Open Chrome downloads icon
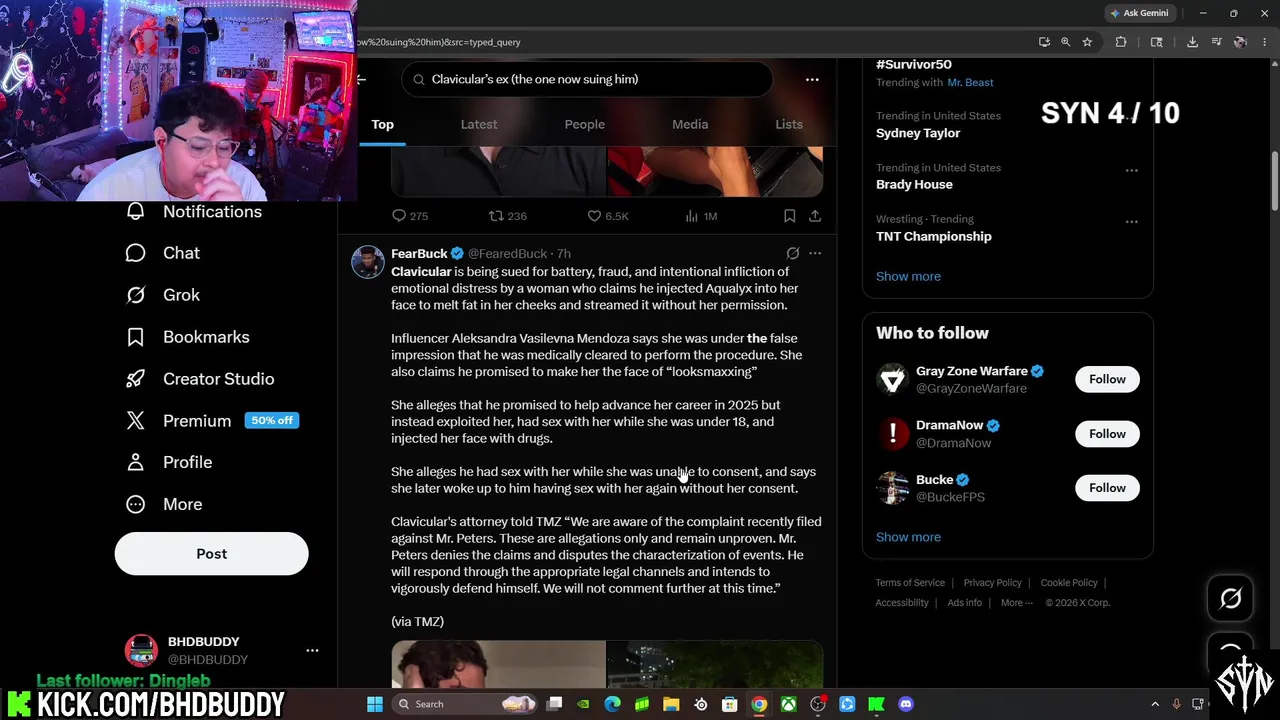1280x720 pixels. [x=1192, y=42]
